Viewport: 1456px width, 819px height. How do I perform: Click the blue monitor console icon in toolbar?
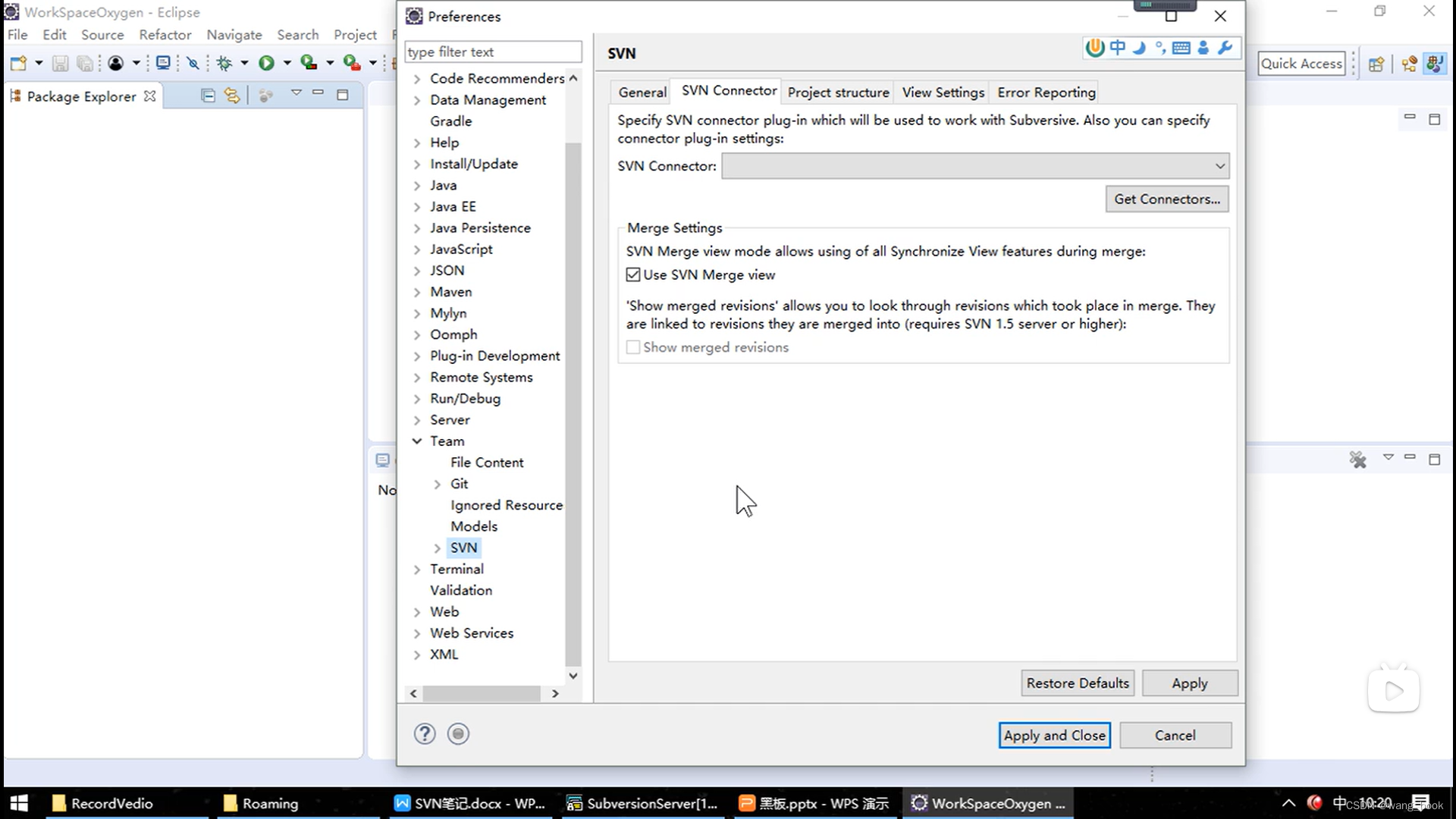coord(162,63)
